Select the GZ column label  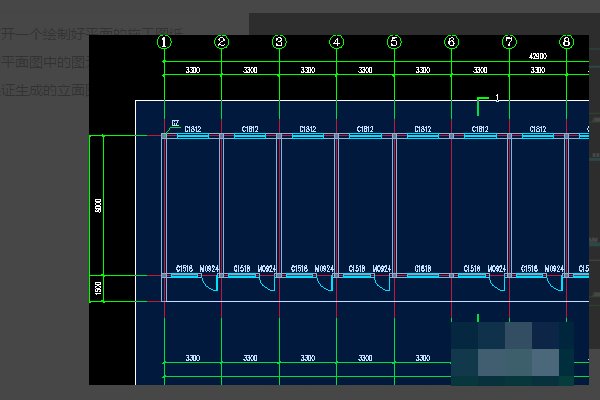click(176, 123)
